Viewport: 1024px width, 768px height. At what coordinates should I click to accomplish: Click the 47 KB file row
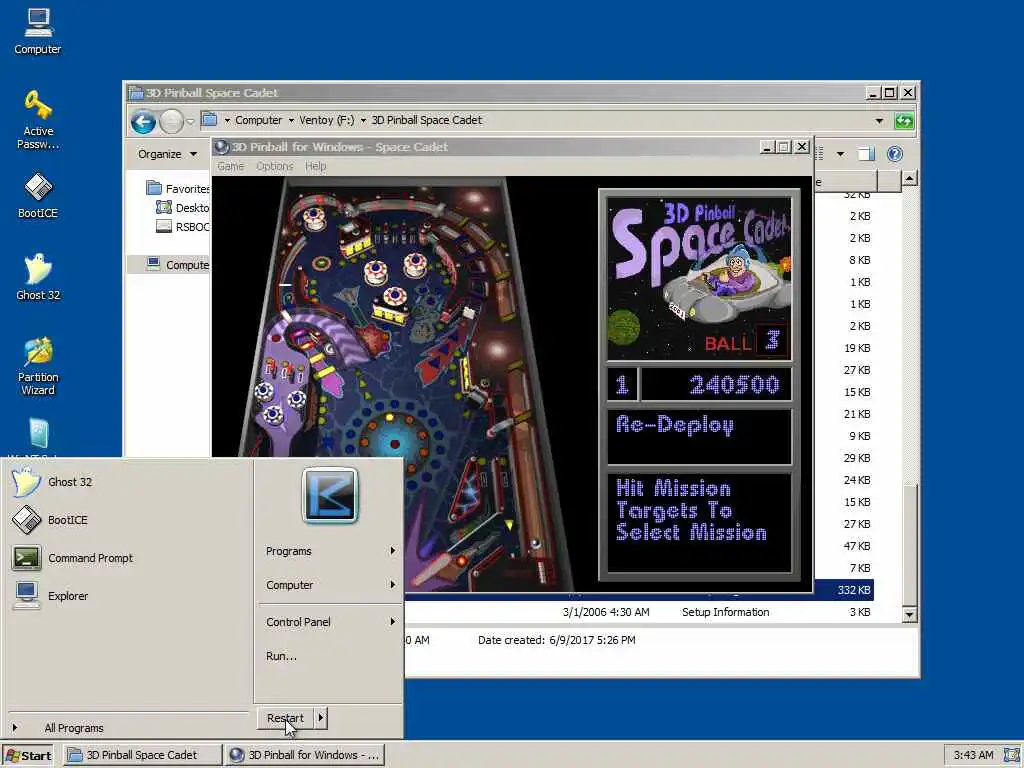tap(856, 546)
